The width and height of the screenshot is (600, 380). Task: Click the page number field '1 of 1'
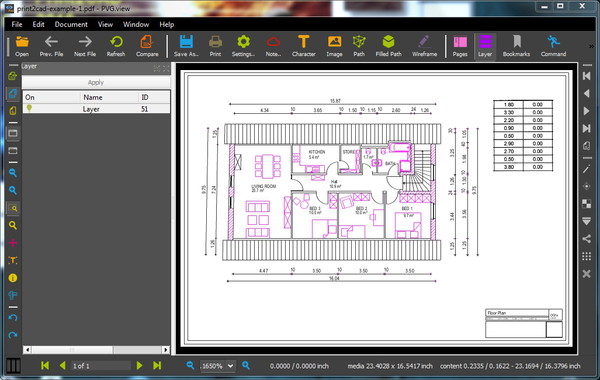pyautogui.click(x=101, y=366)
